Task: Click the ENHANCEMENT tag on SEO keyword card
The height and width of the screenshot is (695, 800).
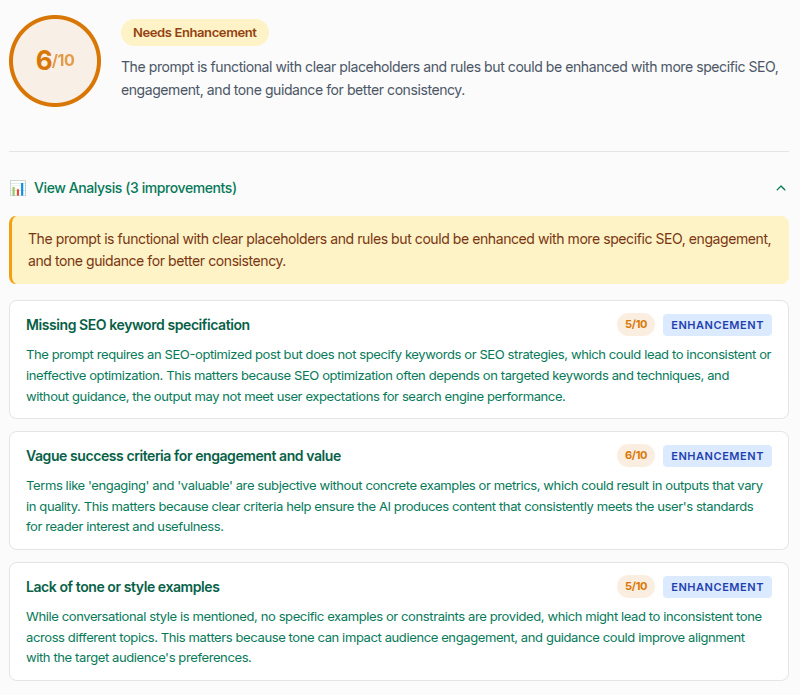Action: [717, 325]
